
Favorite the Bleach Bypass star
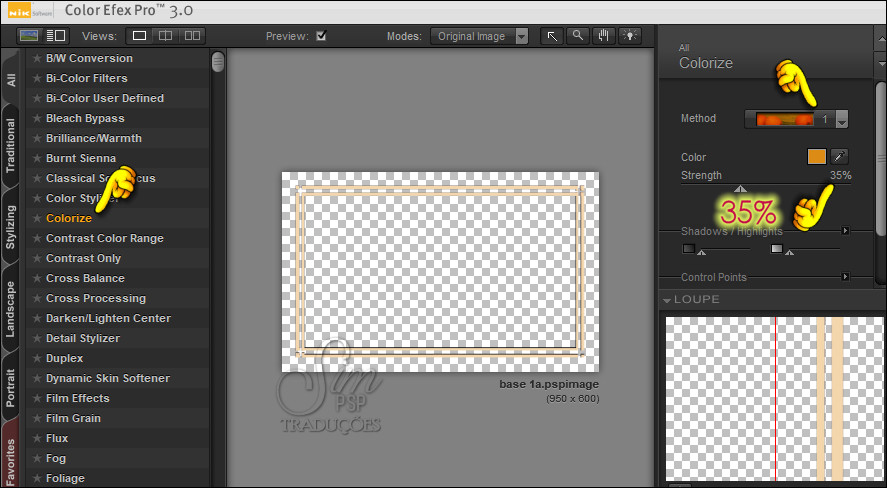point(37,118)
